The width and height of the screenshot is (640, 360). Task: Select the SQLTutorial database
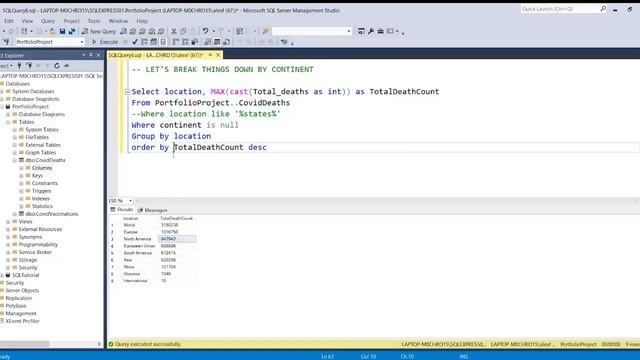tap(25, 275)
